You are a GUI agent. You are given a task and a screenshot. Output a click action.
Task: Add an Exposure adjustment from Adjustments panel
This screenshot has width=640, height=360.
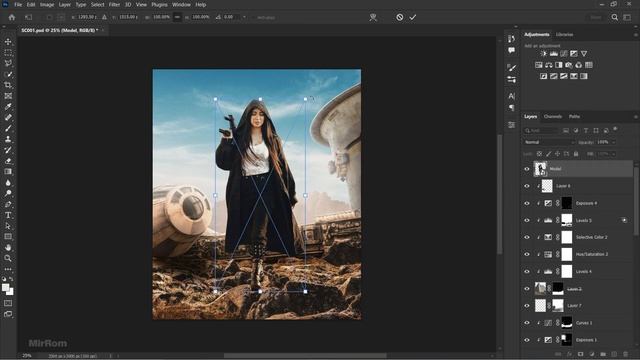[x=573, y=53]
